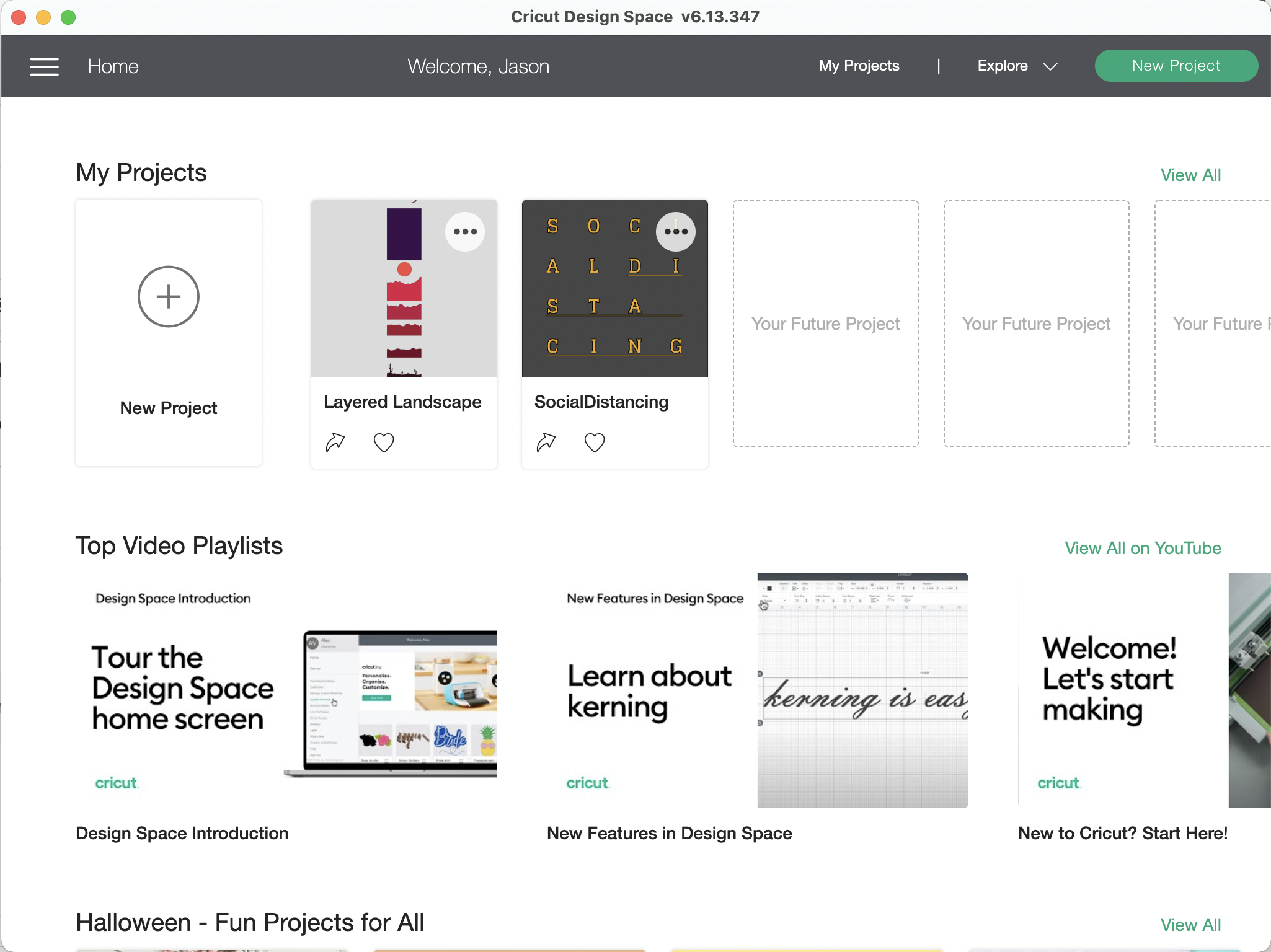
Task: Click View All for Halloween projects
Action: 1190,925
